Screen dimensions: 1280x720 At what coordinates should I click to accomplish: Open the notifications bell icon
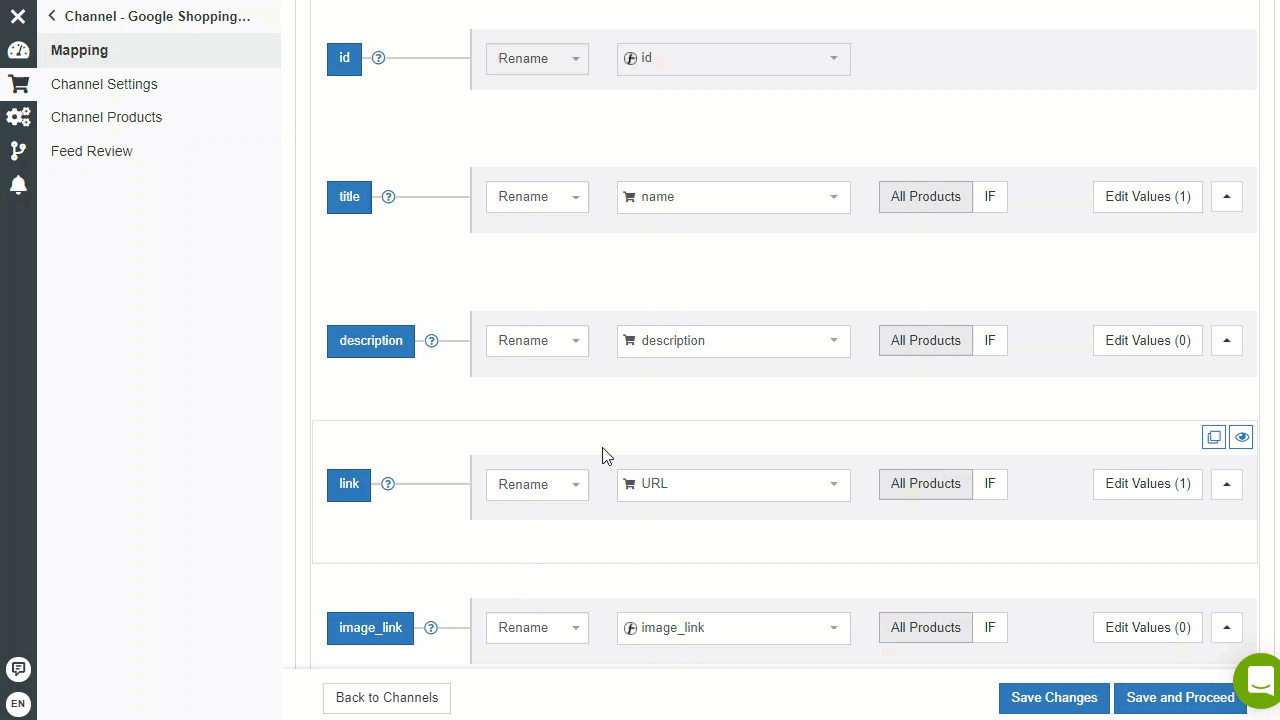(x=18, y=185)
